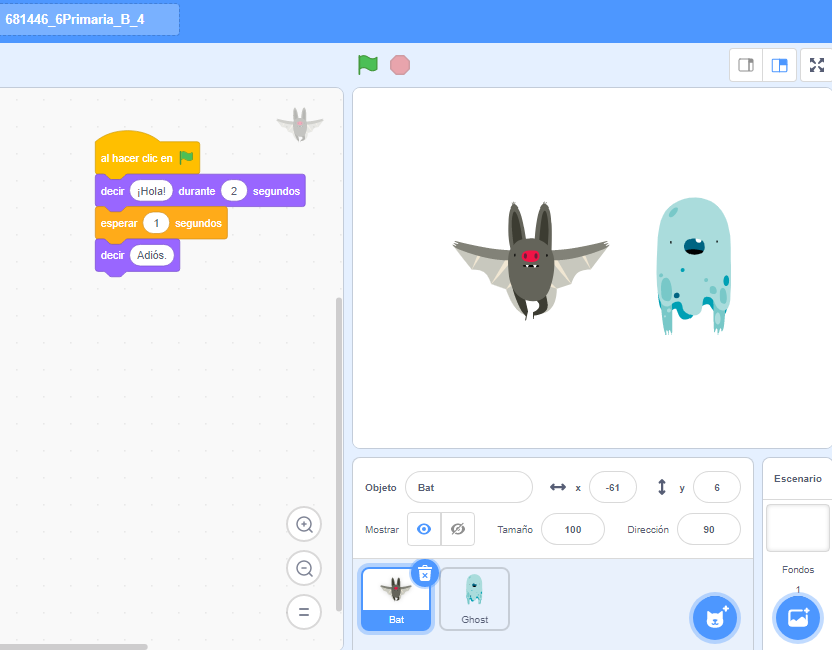Click the red stop sign button
Screen dimensions: 832x650
400,65
